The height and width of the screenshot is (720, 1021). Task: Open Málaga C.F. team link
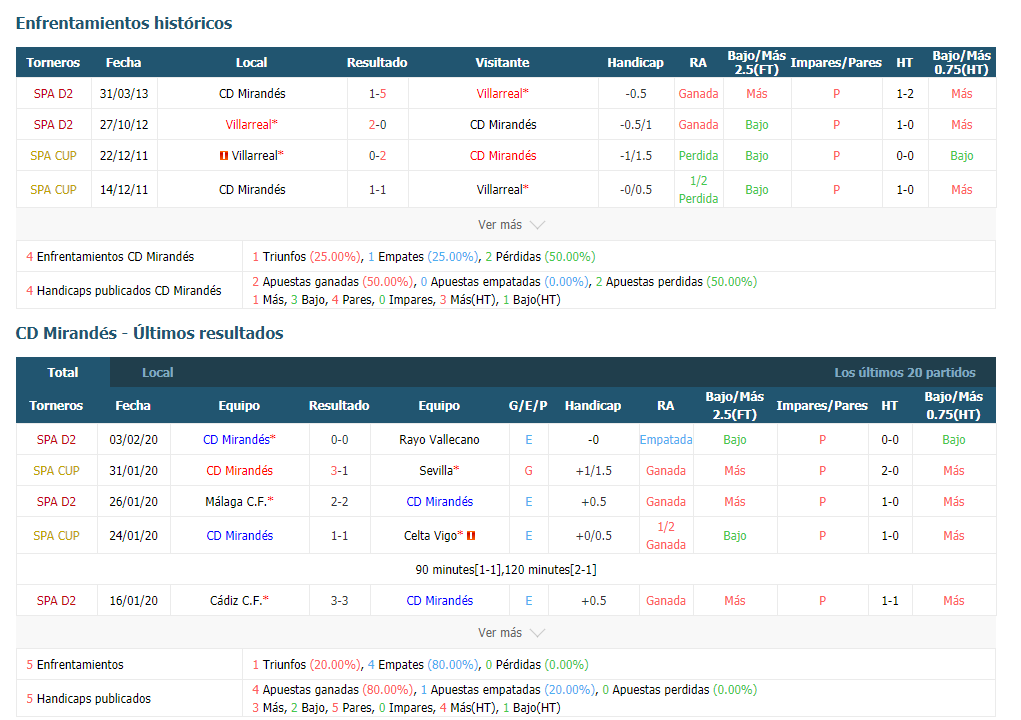pos(239,502)
